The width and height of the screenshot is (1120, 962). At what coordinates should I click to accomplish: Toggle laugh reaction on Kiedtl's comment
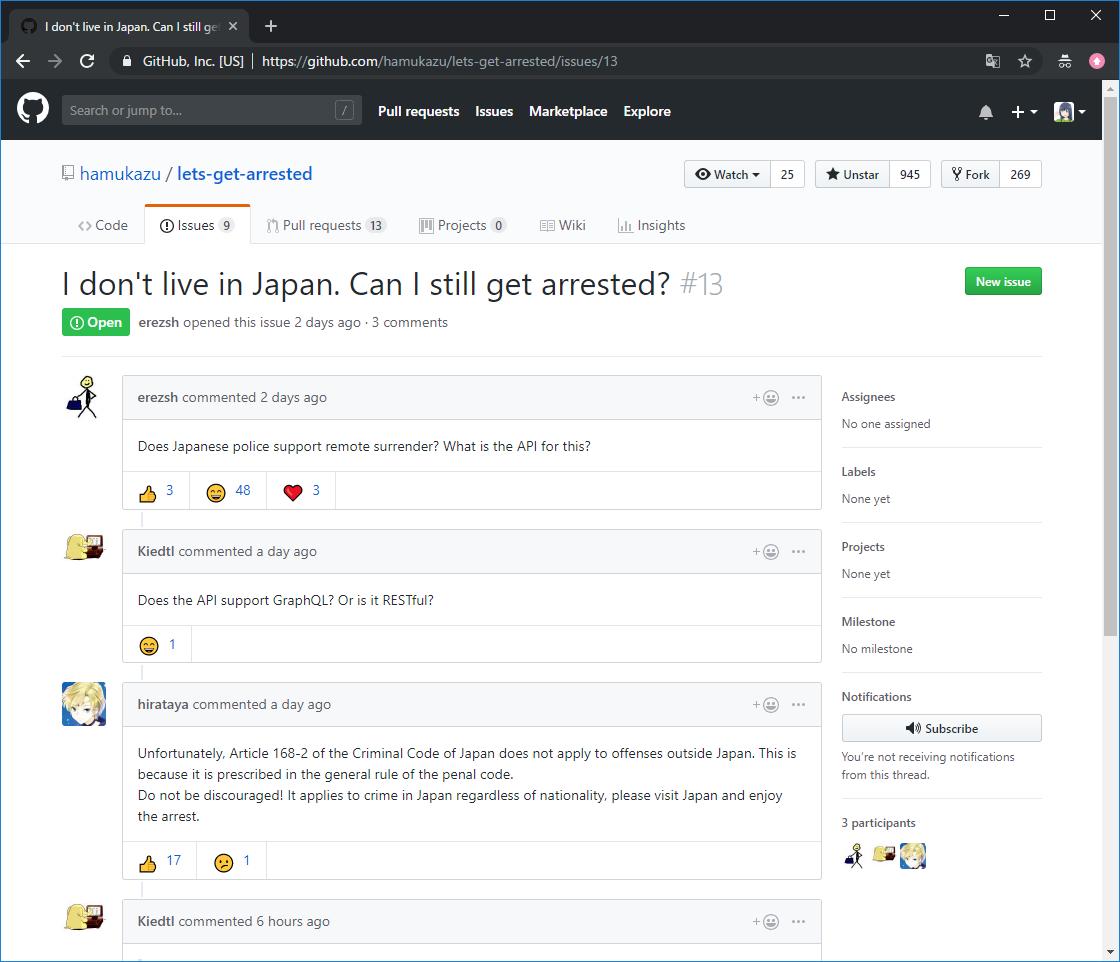(157, 645)
